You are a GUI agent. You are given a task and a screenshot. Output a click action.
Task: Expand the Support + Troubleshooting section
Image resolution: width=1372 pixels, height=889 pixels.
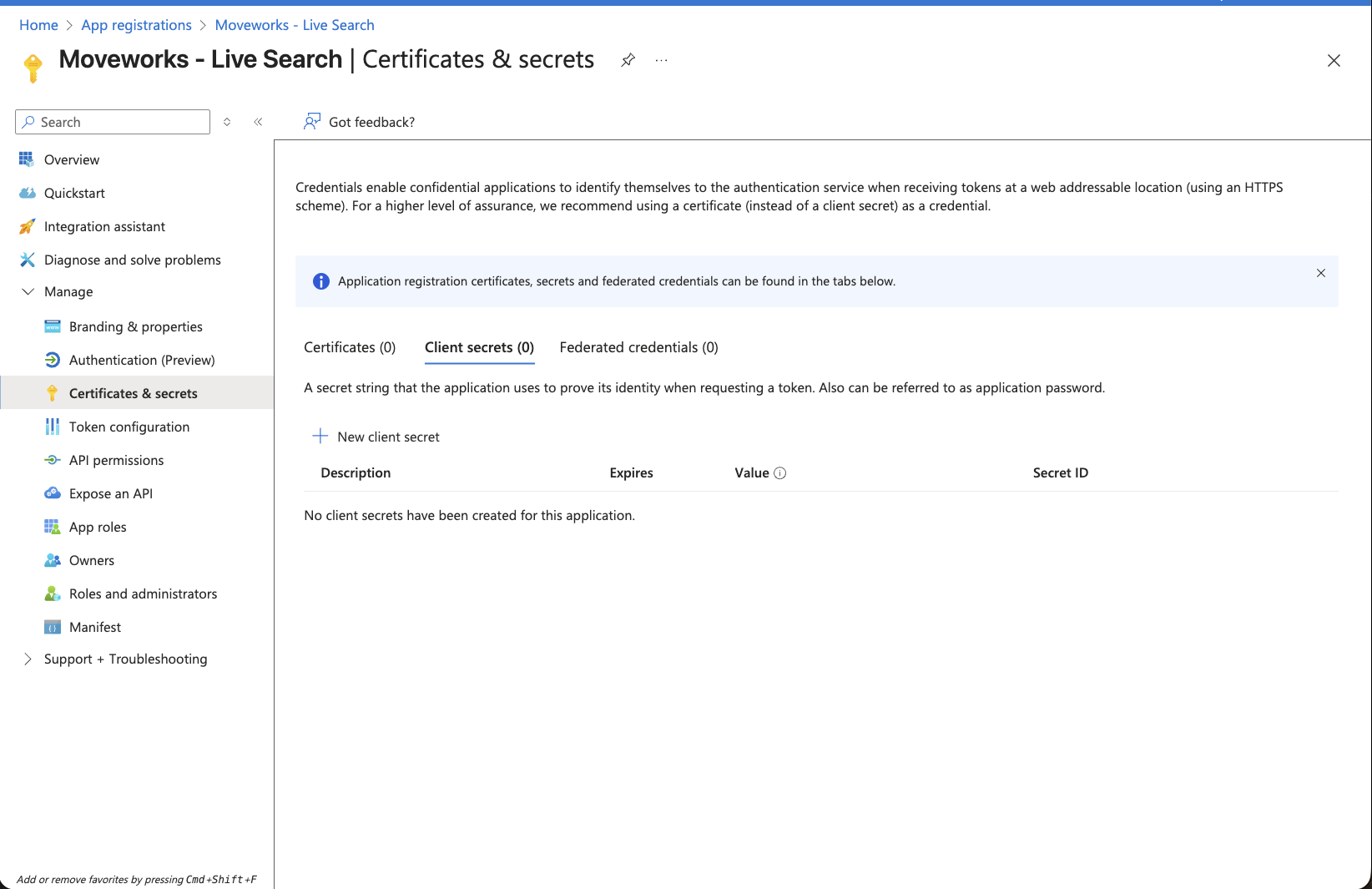click(28, 659)
